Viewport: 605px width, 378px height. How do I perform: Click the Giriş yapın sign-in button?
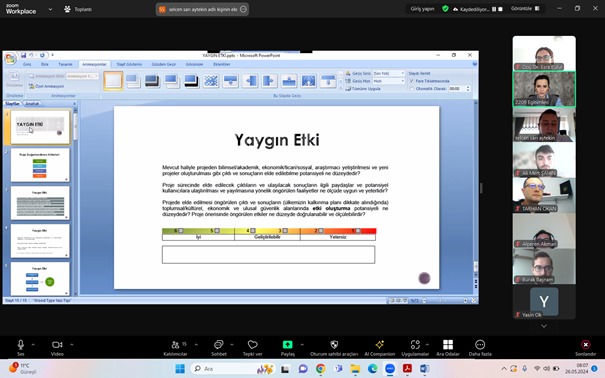point(422,8)
